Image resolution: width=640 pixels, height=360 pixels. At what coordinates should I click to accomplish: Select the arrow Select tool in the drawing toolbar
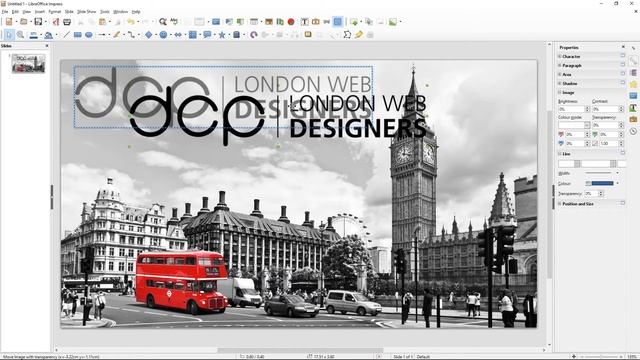pyautogui.click(x=9, y=35)
